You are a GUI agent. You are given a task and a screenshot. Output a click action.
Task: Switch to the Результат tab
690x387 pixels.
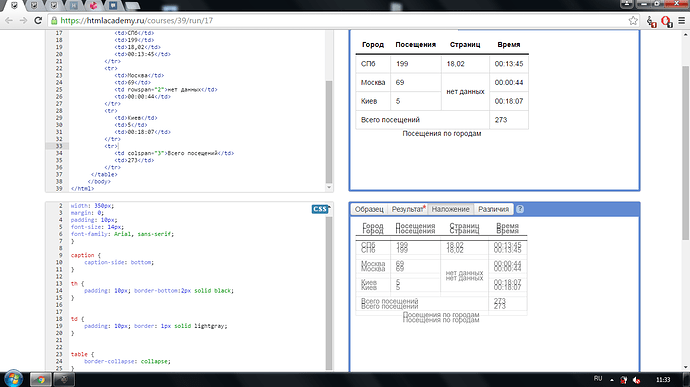click(x=407, y=209)
